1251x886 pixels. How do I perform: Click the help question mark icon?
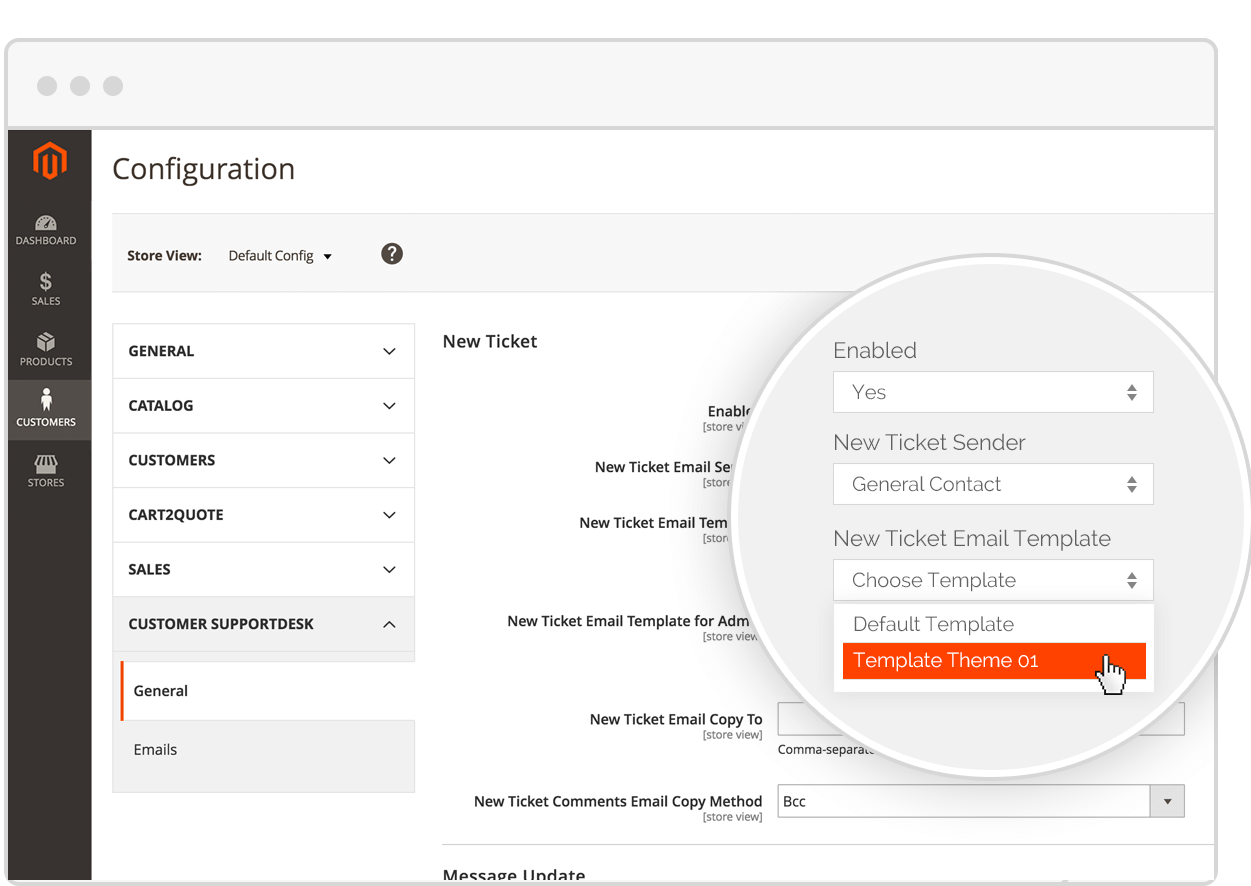click(x=392, y=254)
